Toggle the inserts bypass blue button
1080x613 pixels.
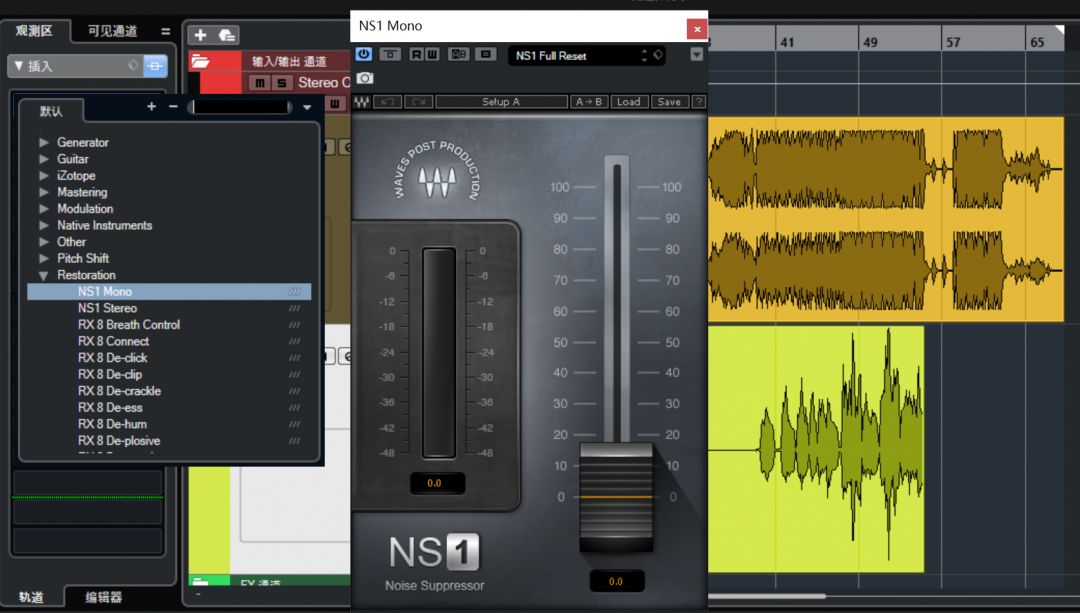(155, 66)
